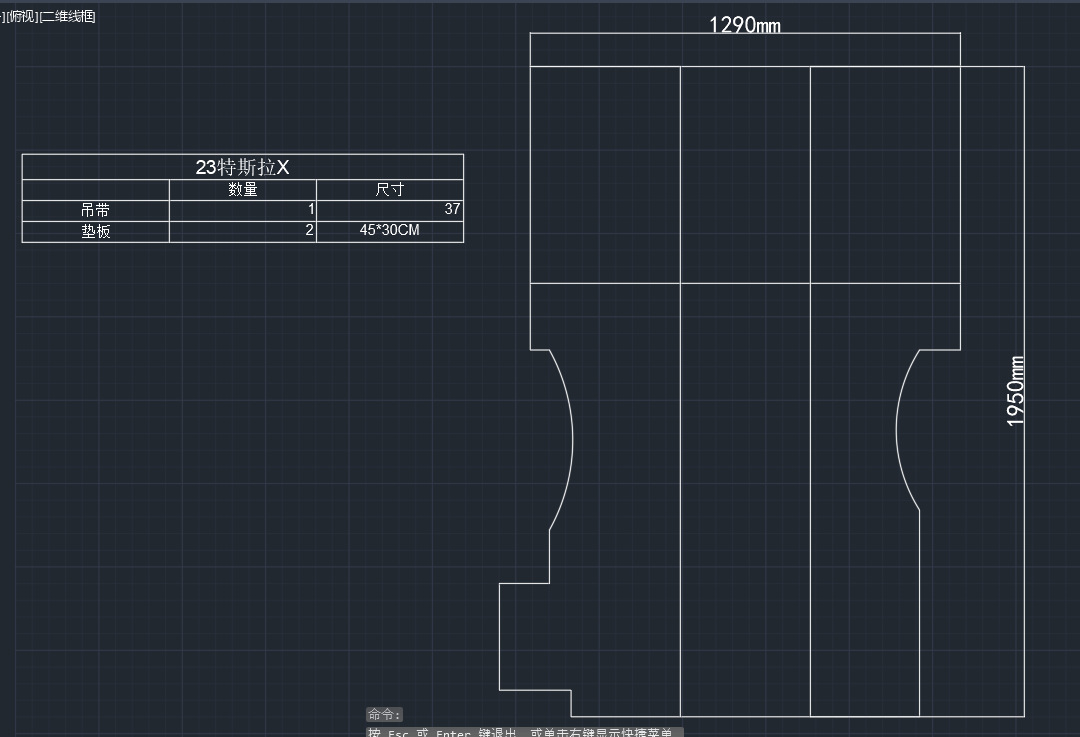Select the 垫板 row label cell
The width and height of the screenshot is (1080, 737).
click(95, 231)
